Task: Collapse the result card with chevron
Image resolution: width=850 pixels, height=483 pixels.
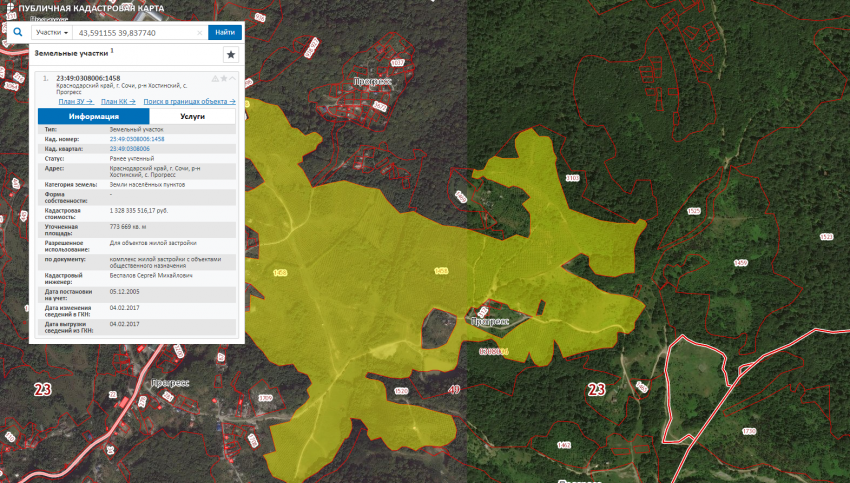Action: [x=233, y=78]
